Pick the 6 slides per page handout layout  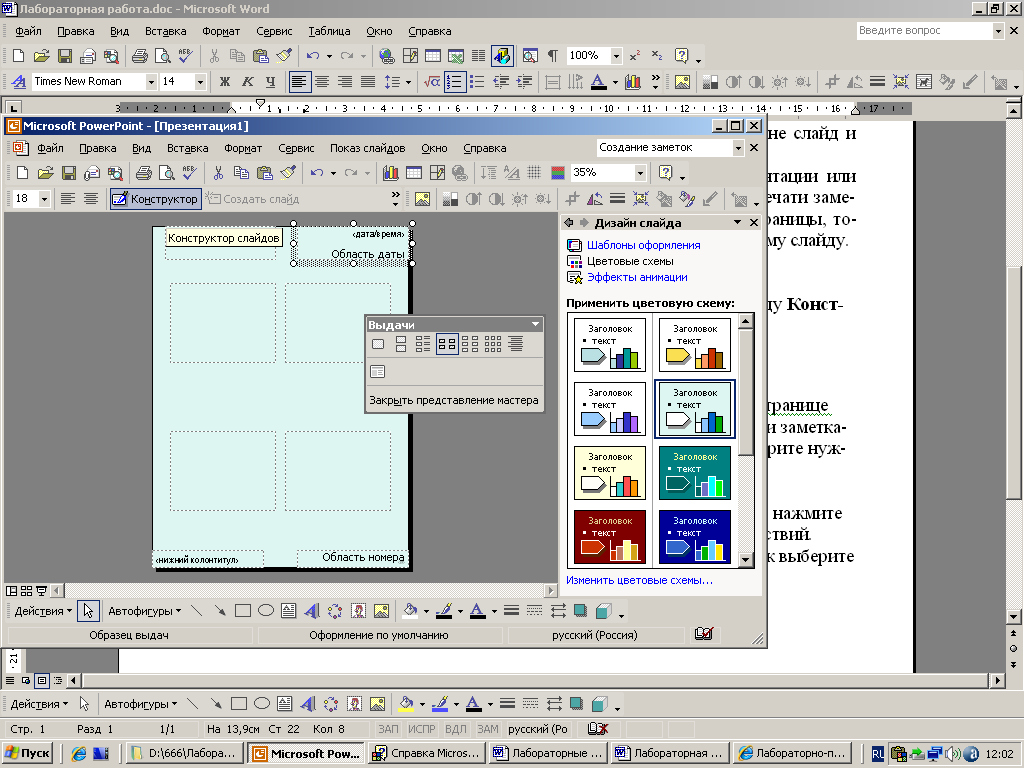(x=470, y=344)
